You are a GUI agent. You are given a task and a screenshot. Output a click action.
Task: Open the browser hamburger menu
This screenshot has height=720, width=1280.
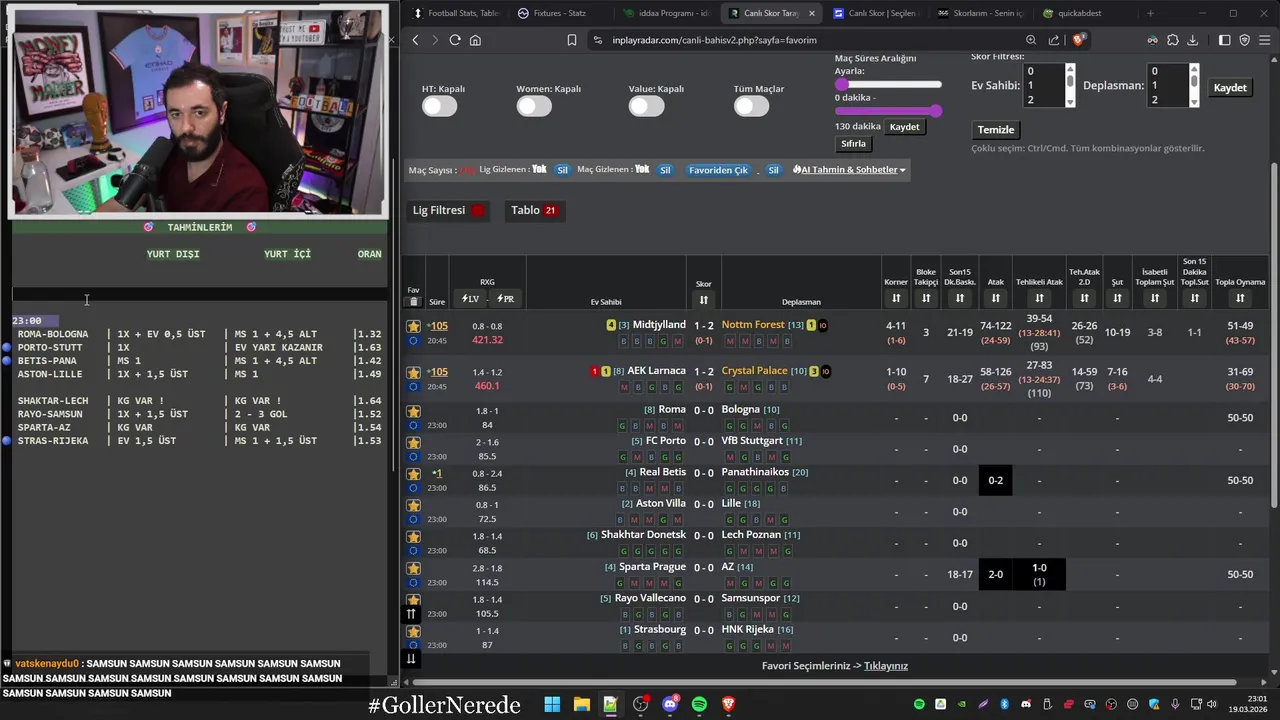point(1264,40)
